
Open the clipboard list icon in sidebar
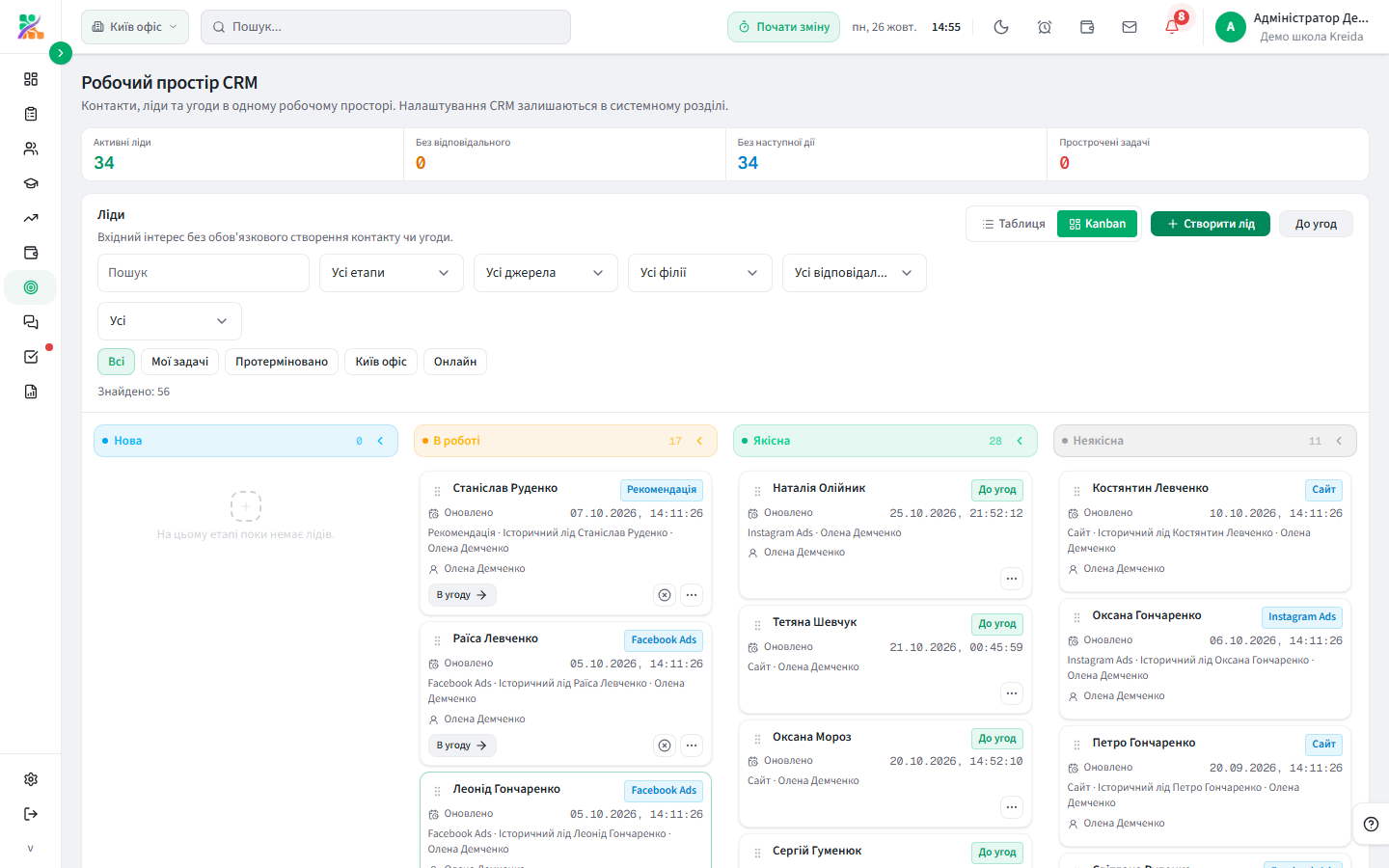pos(31,114)
